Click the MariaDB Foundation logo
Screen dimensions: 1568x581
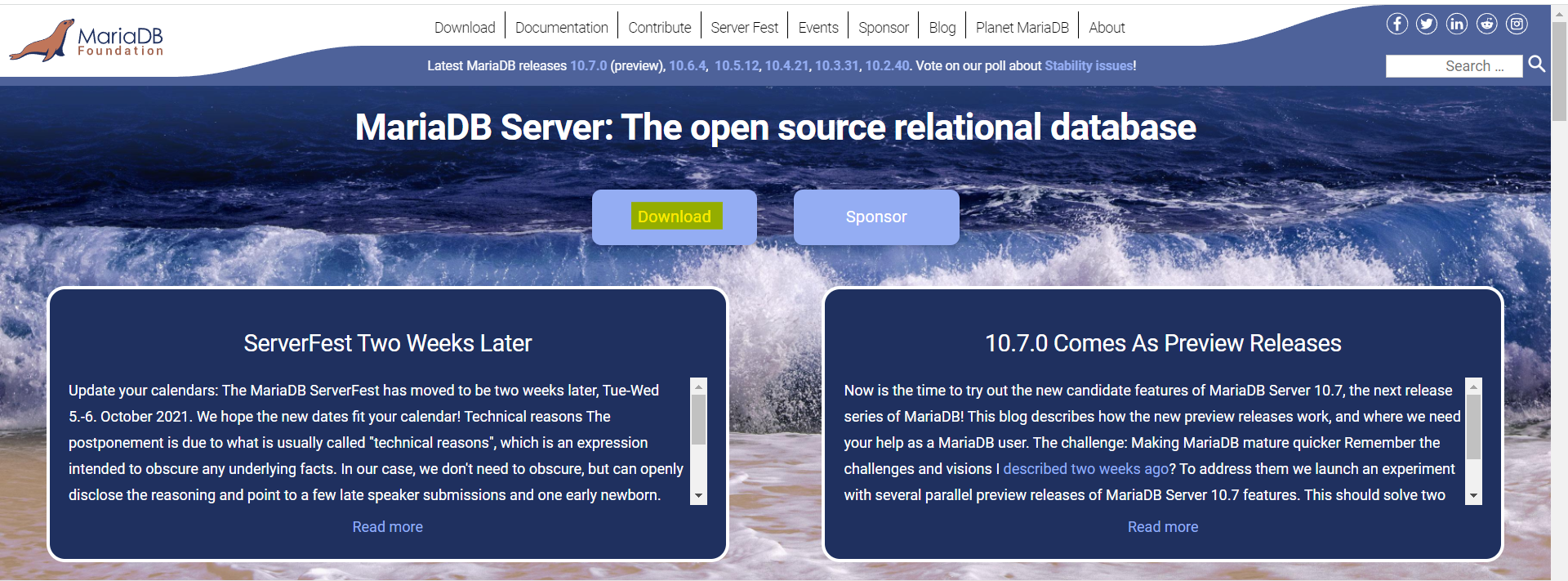coord(86,40)
